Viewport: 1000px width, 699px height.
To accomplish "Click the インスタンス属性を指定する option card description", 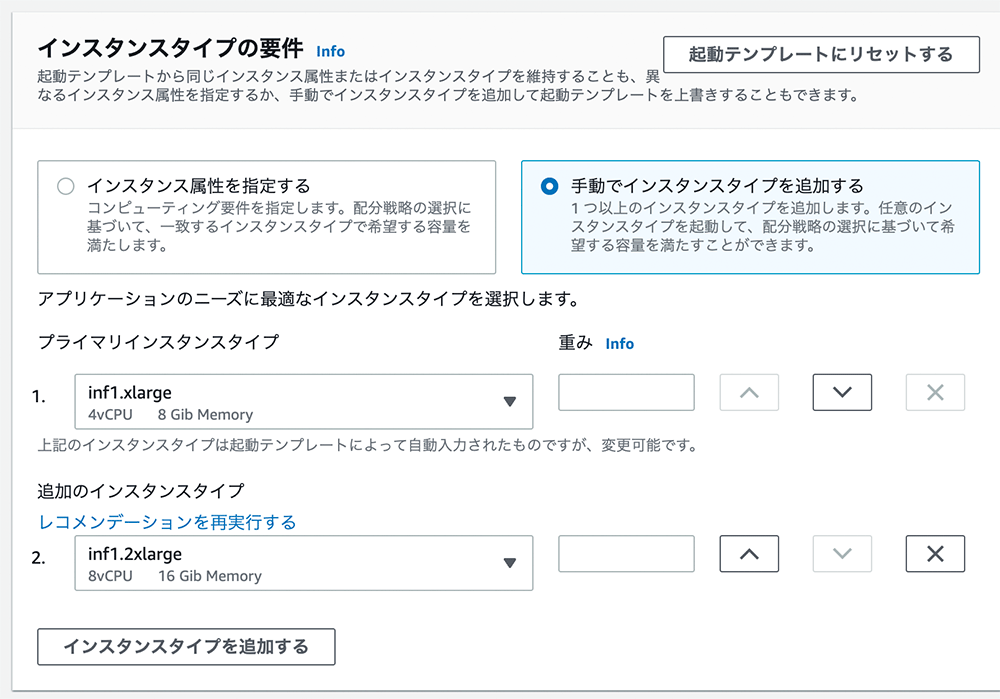I will [278, 226].
